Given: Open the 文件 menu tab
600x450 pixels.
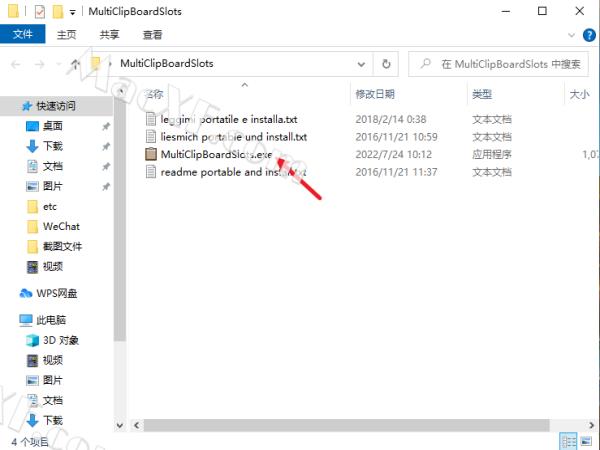Looking at the screenshot, I should (23, 34).
